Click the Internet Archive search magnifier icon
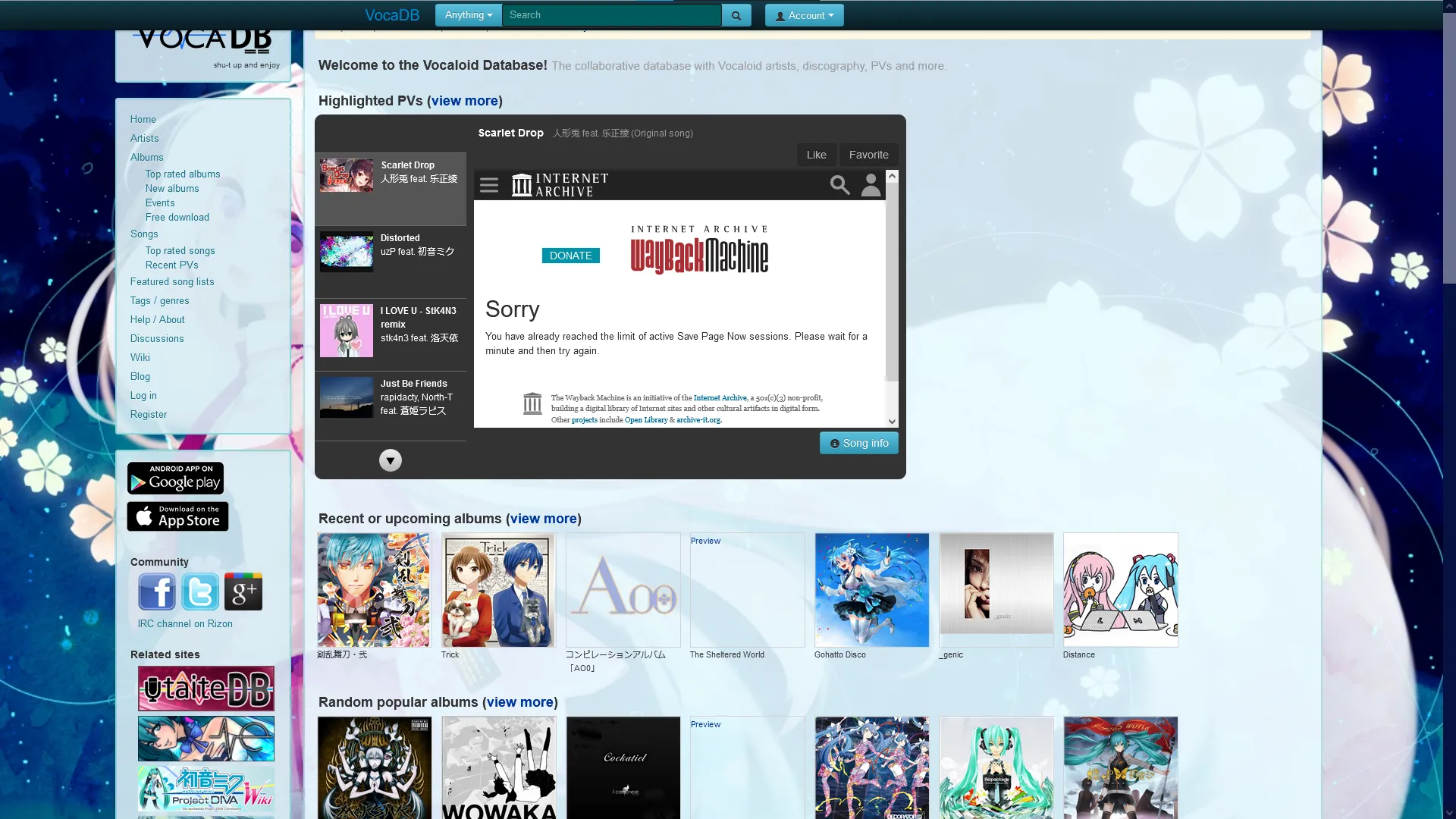 click(839, 185)
